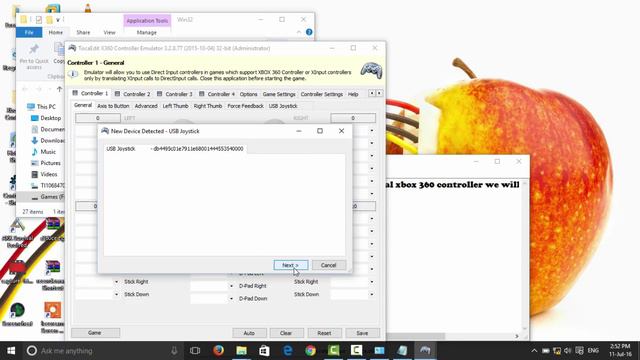Cancel the New Device Detected dialog

click(329, 265)
